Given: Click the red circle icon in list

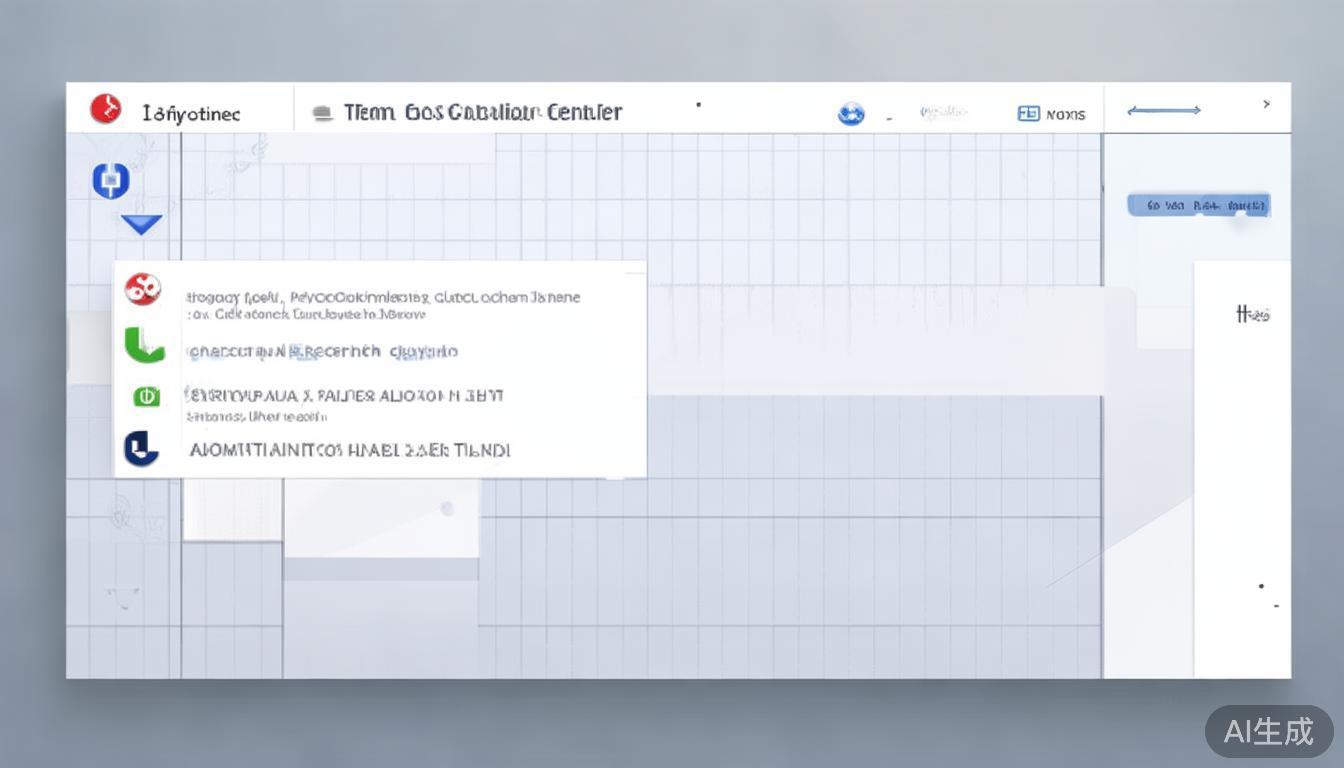Looking at the screenshot, I should pos(143,290).
